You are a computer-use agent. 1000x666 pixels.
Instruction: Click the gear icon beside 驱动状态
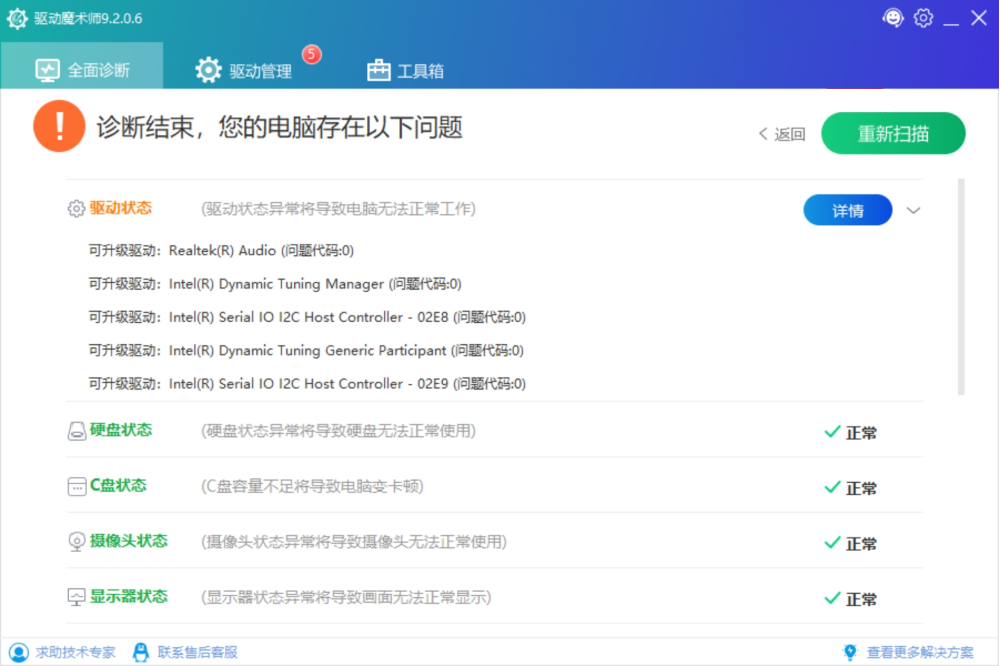click(75, 208)
